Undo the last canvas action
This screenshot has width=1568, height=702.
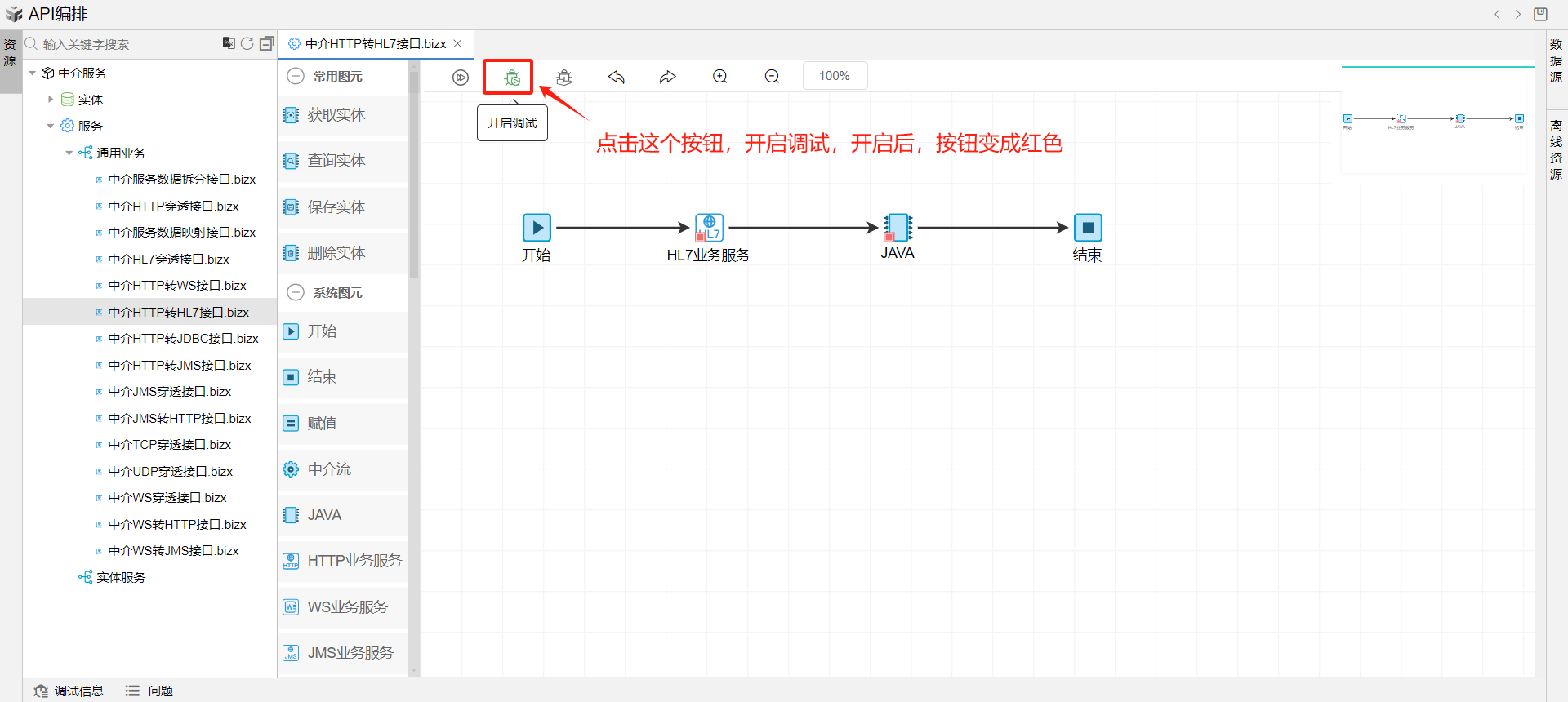coord(617,77)
